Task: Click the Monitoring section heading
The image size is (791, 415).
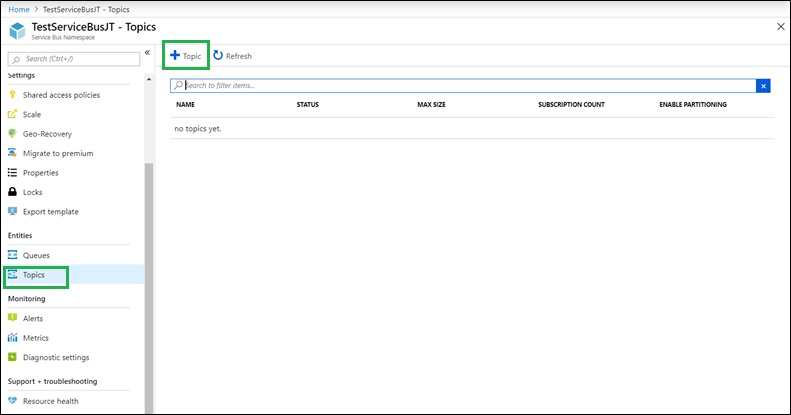Action: 26,299
